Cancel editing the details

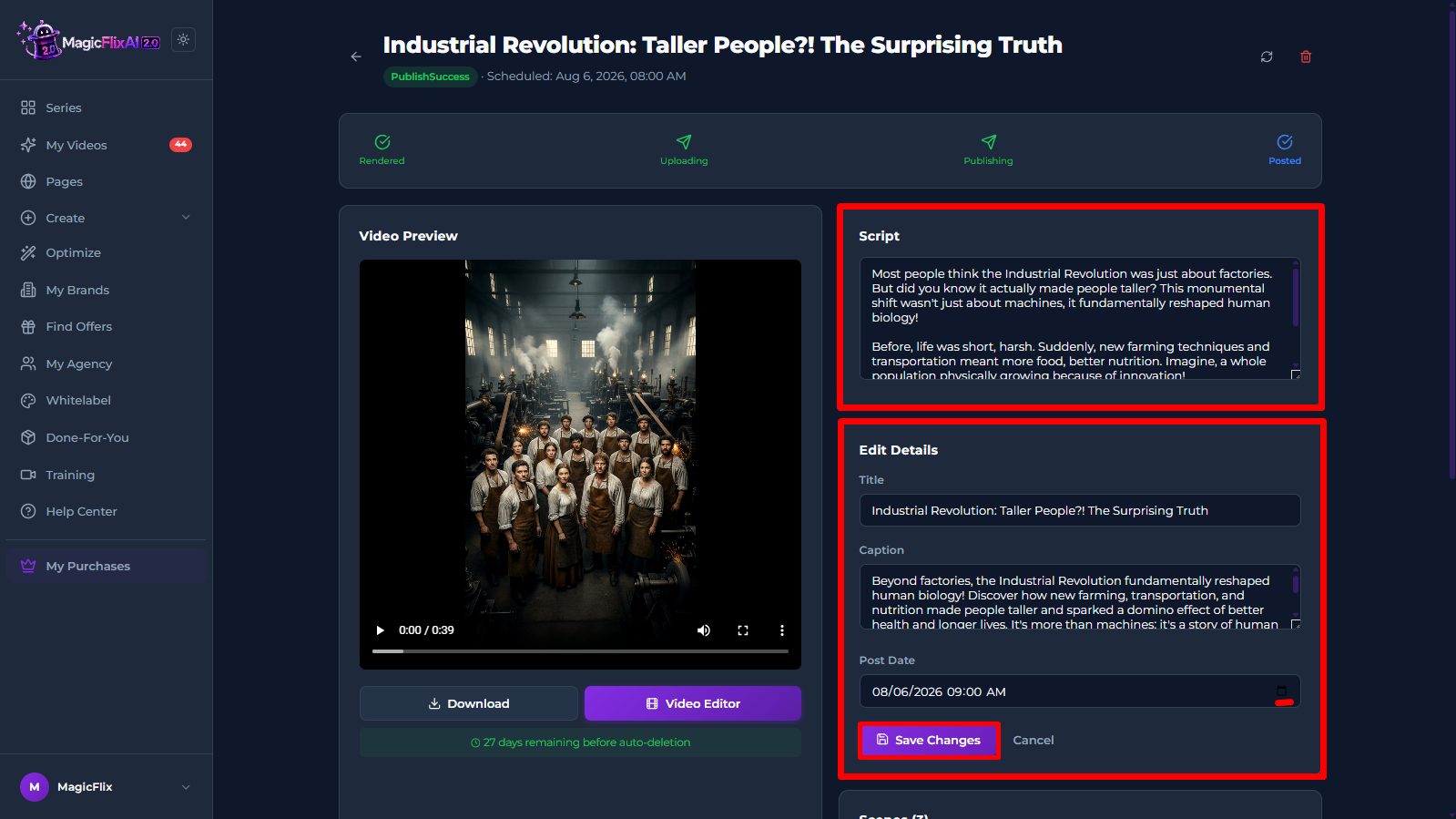coord(1033,740)
